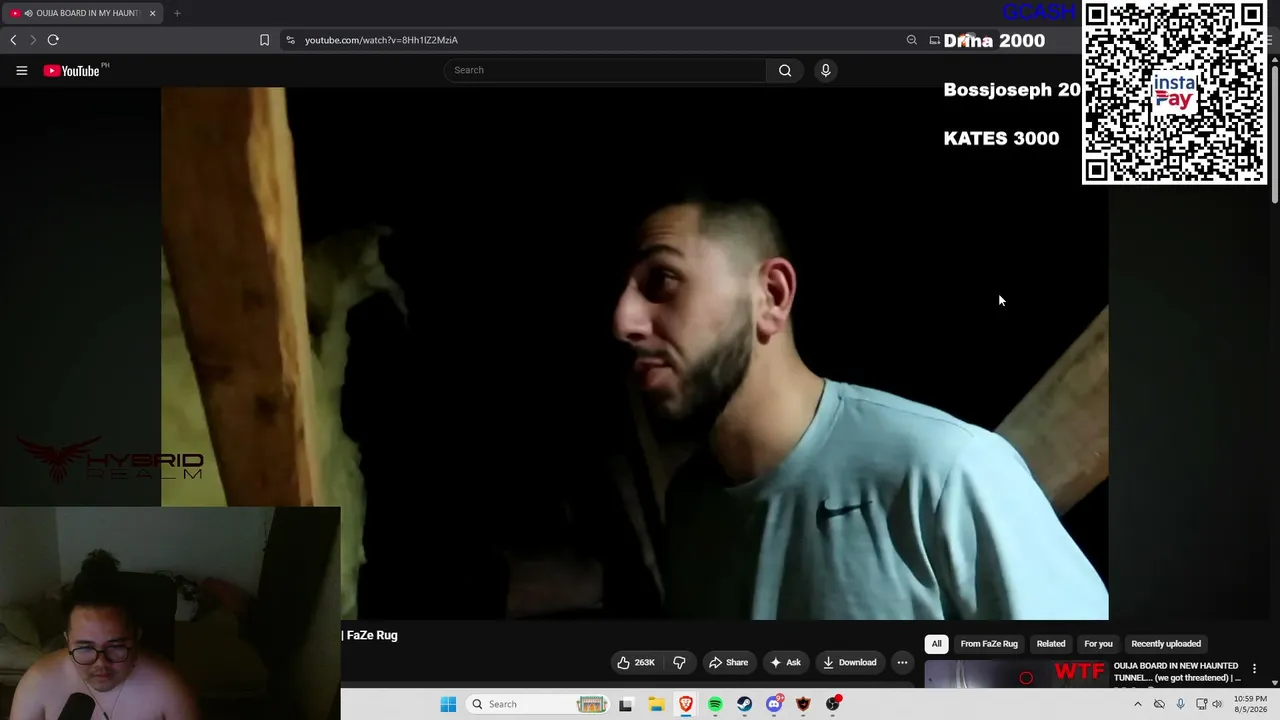Open volume control in system tray
The width and height of the screenshot is (1280, 720).
point(1217,704)
